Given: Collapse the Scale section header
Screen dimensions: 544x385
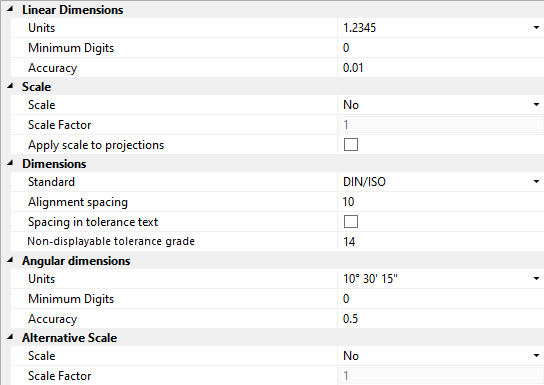Looking at the screenshot, I should point(10,86).
